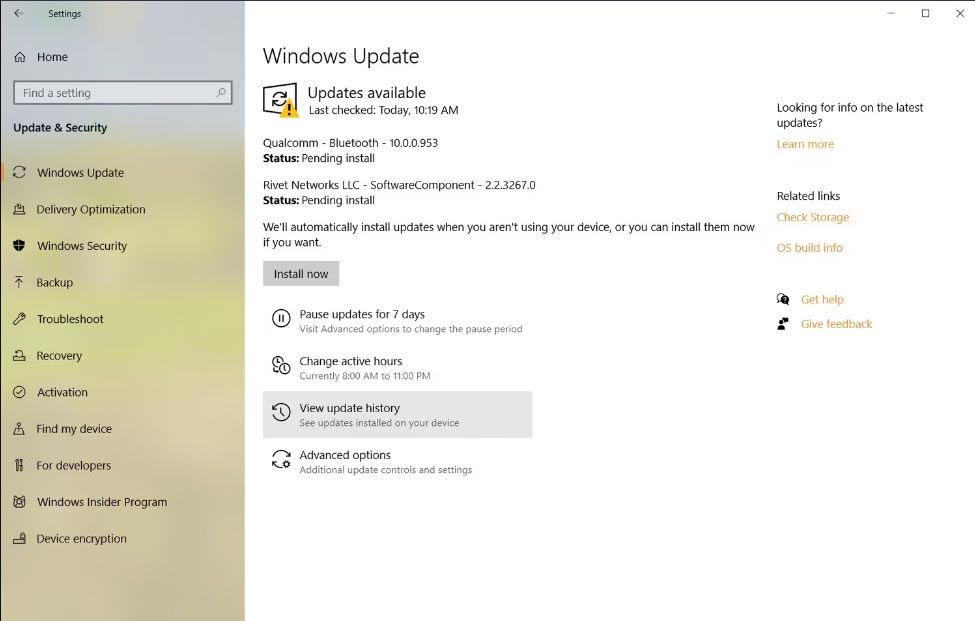Screen dimensions: 975x621
Task: Click the Activation checkmark icon
Action: [x=19, y=392]
